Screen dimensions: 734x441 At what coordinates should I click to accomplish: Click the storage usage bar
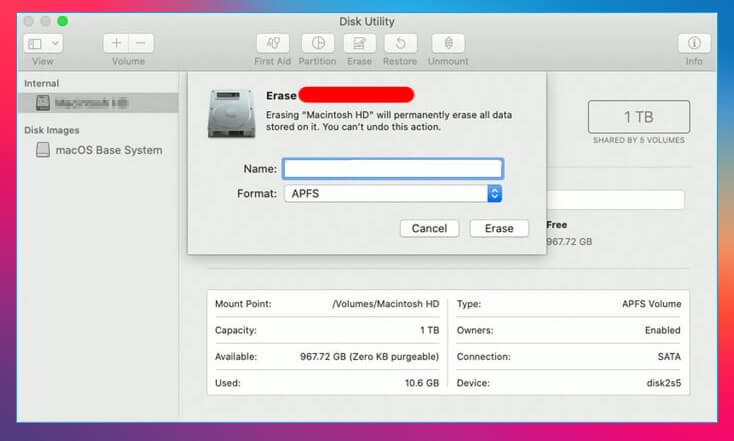click(x=615, y=200)
